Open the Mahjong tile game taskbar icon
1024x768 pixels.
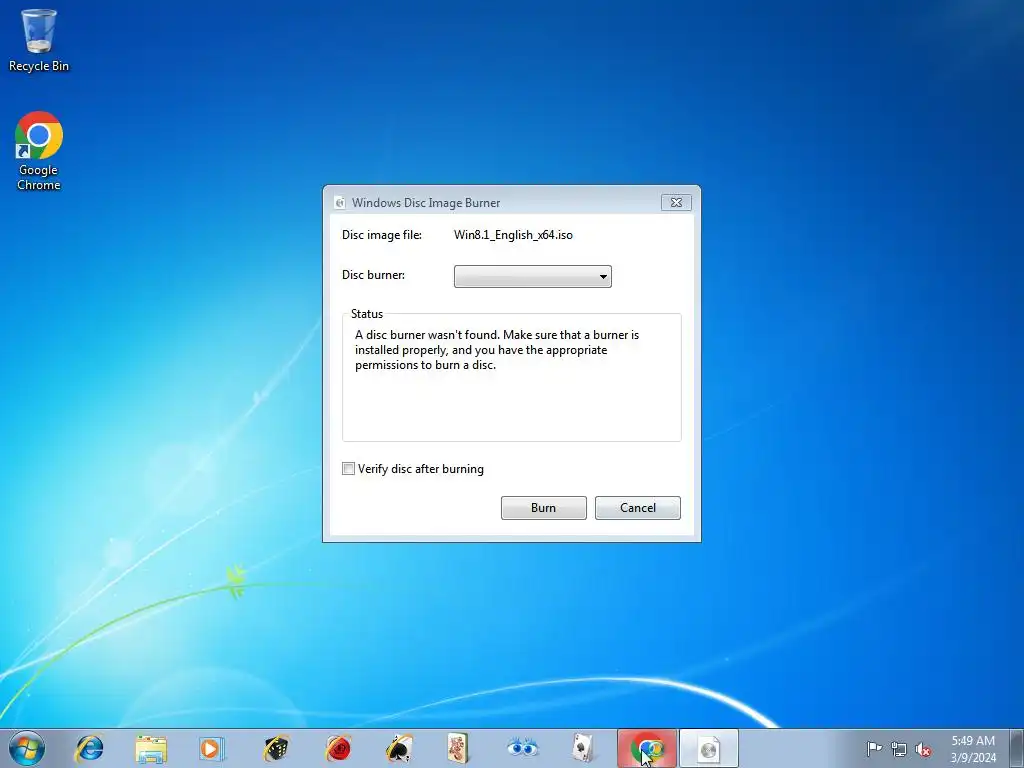tap(458, 748)
